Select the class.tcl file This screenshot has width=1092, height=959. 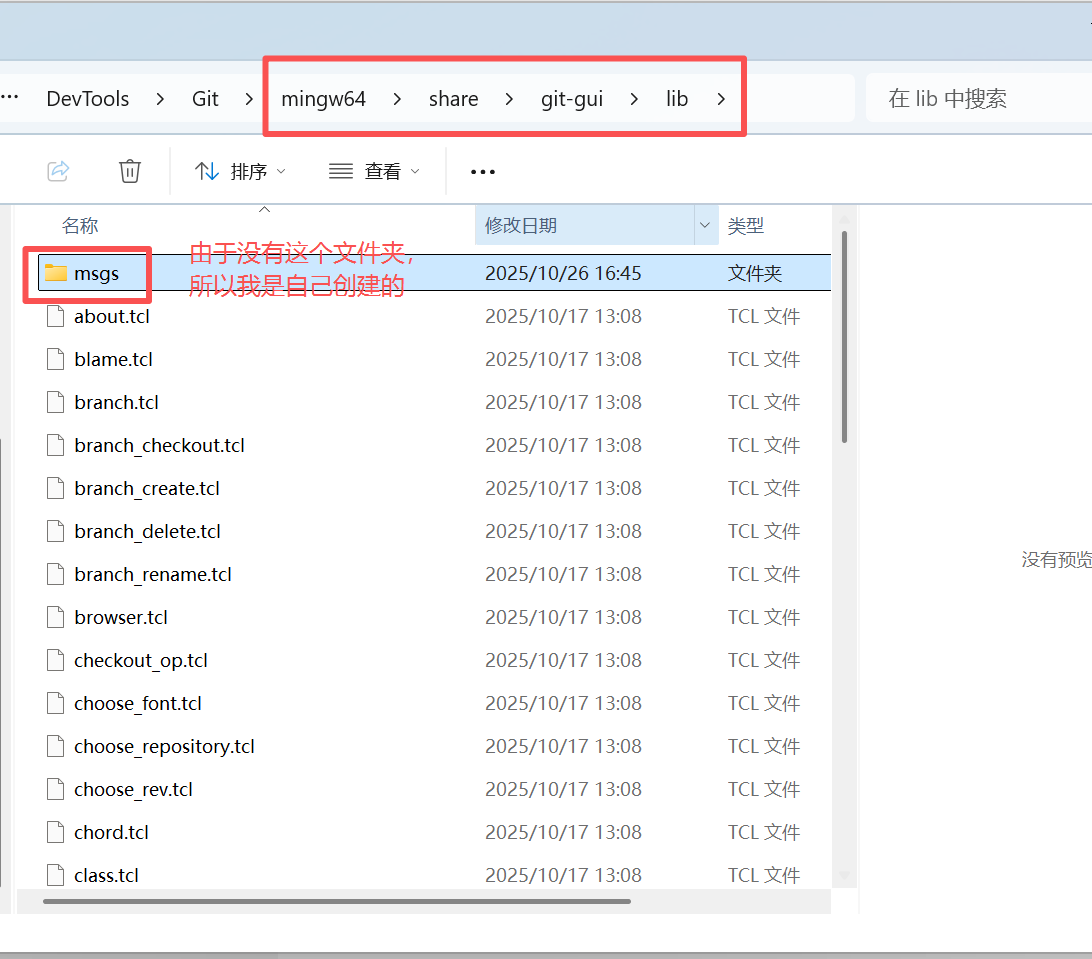[x=433, y=873]
